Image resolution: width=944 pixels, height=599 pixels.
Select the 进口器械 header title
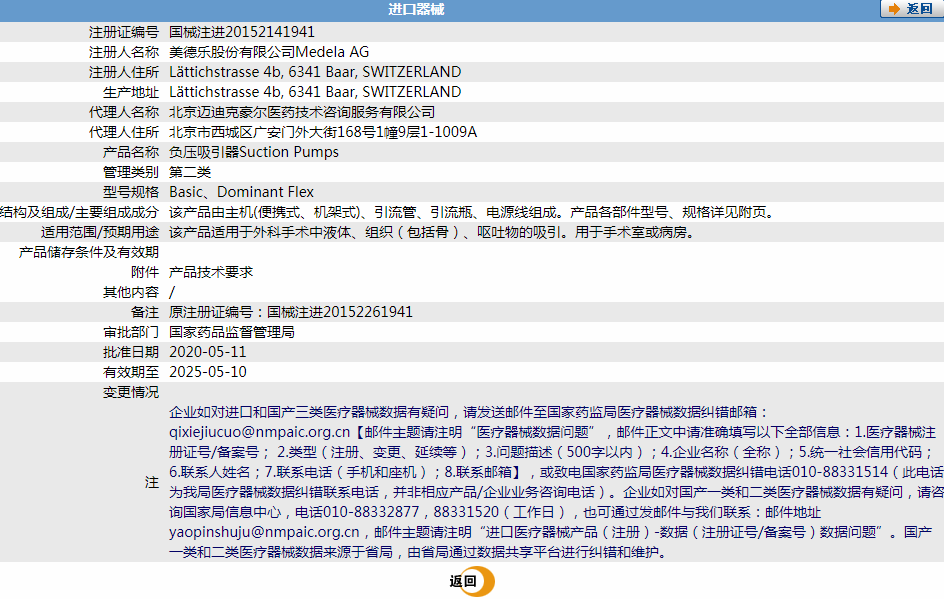point(416,9)
